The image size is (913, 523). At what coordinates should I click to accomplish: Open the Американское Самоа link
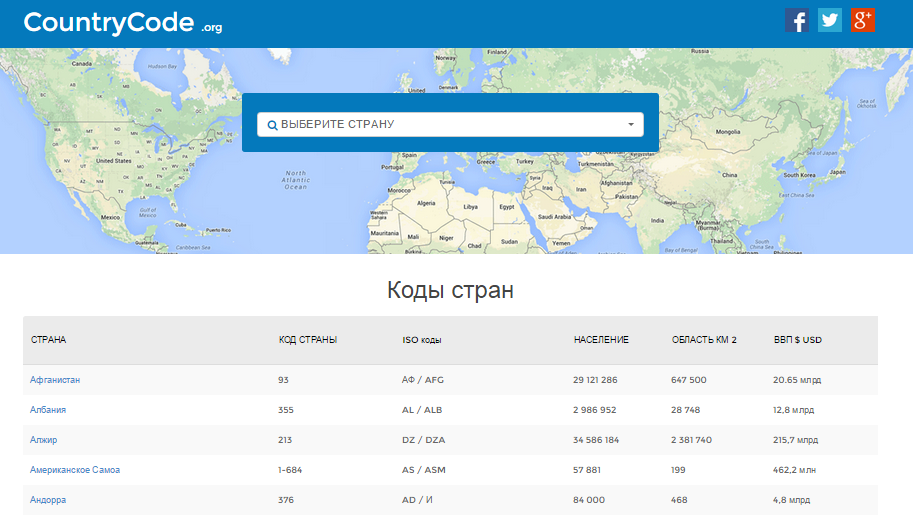75,470
